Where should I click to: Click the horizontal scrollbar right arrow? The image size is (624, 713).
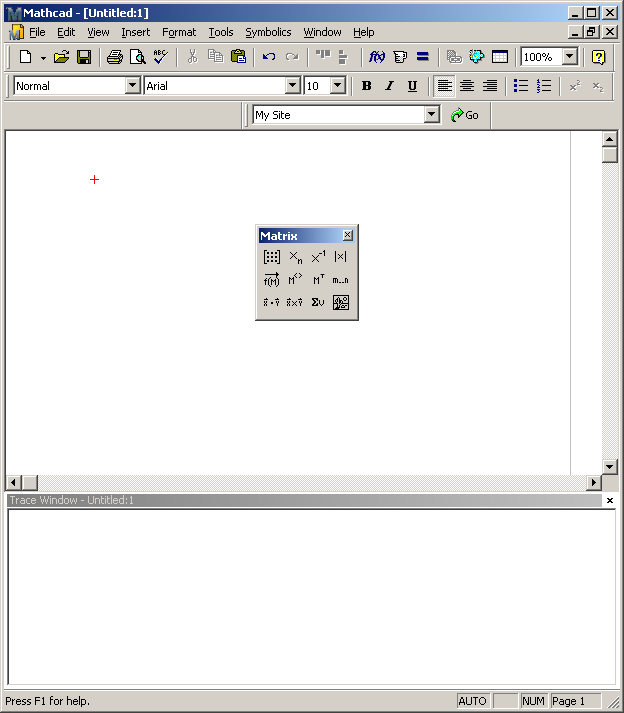click(x=594, y=482)
